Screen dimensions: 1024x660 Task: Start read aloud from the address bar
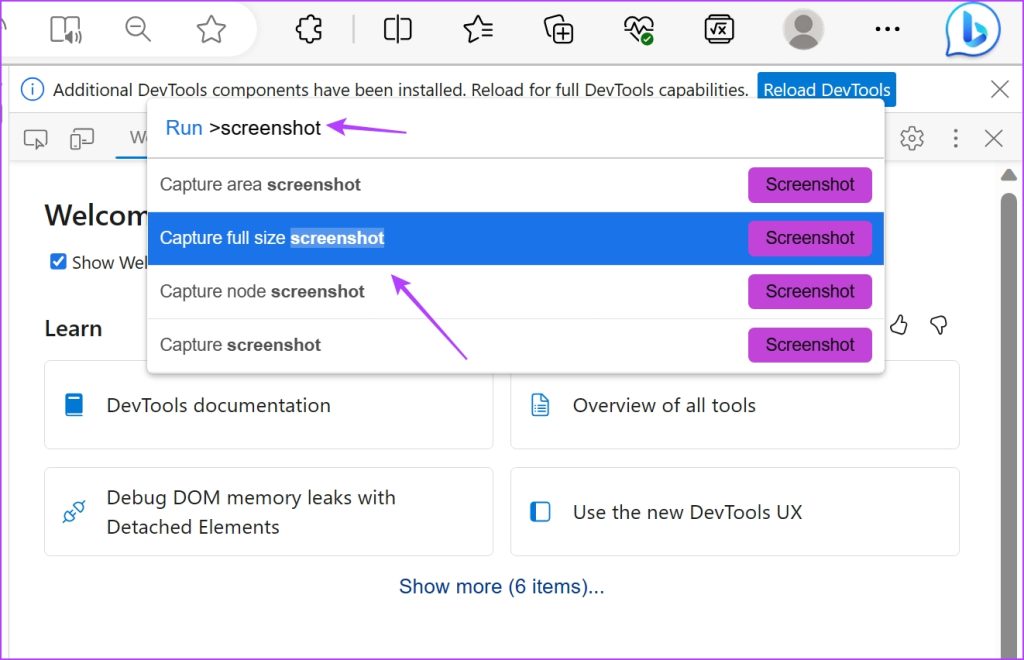(x=64, y=29)
